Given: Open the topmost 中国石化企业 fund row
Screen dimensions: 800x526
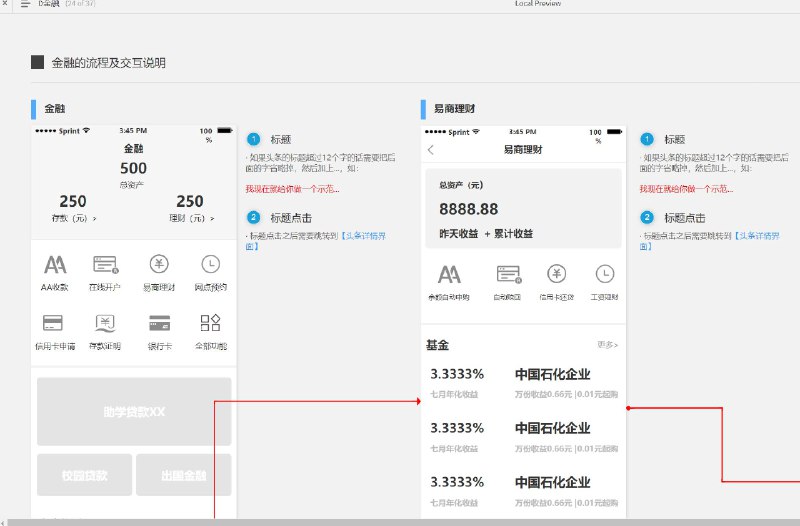Looking at the screenshot, I should click(x=523, y=383).
